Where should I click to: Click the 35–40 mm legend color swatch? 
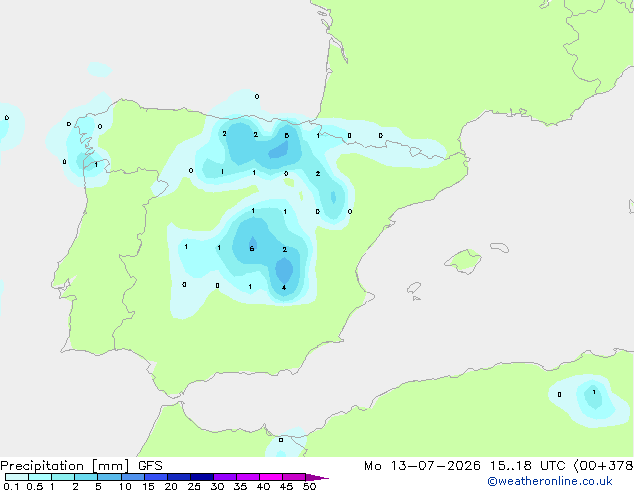click(x=248, y=477)
